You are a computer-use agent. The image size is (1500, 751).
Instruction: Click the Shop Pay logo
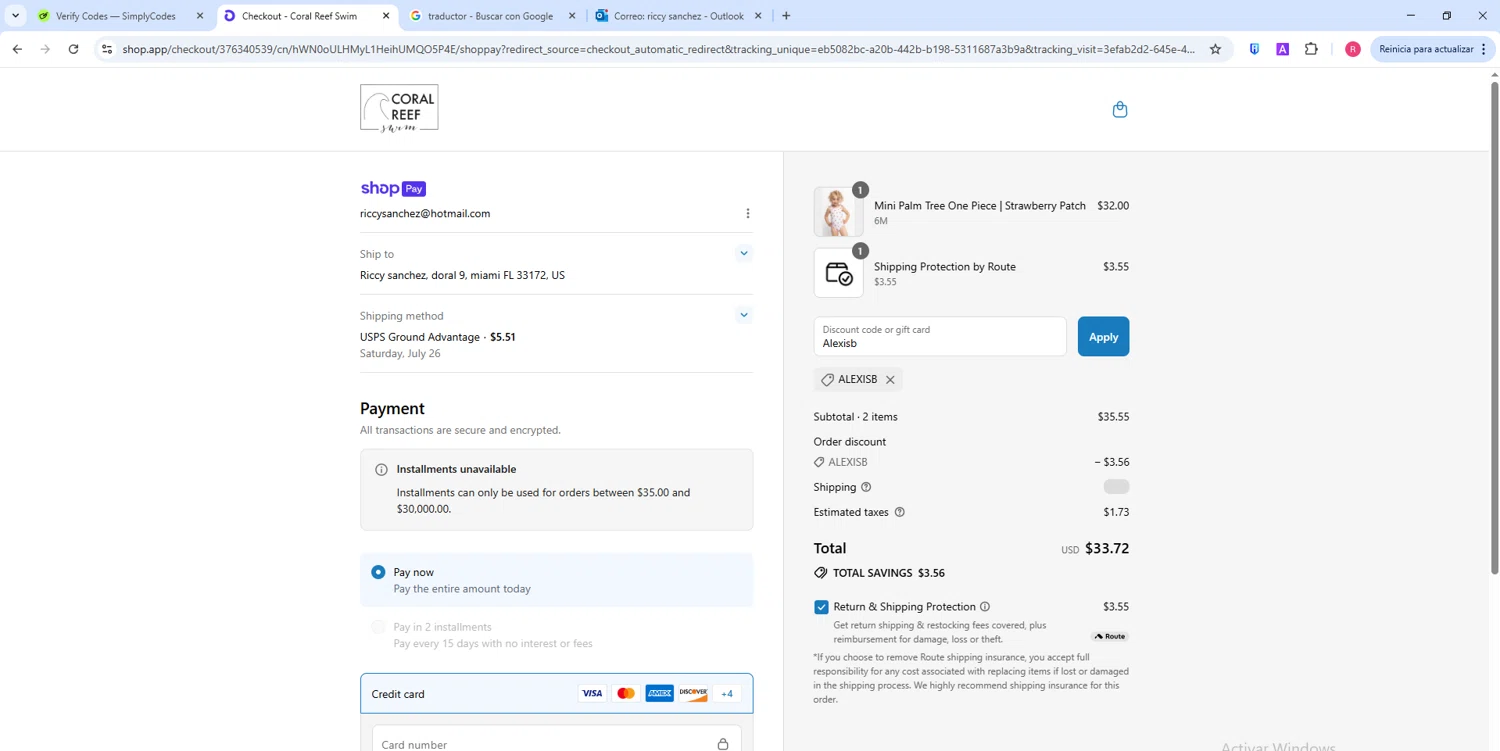[x=393, y=188]
